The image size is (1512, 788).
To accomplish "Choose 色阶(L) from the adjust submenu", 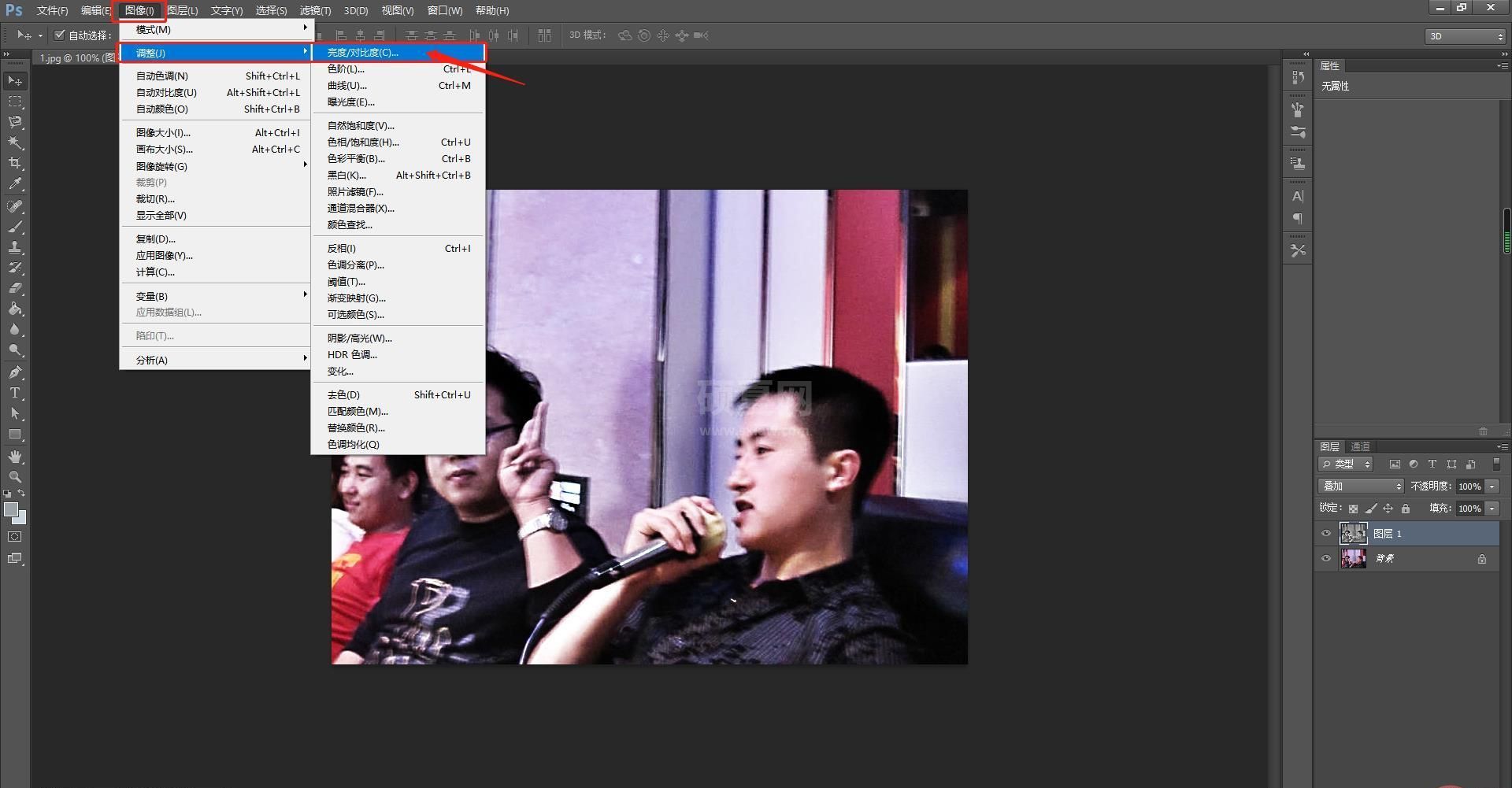I will [x=398, y=69].
